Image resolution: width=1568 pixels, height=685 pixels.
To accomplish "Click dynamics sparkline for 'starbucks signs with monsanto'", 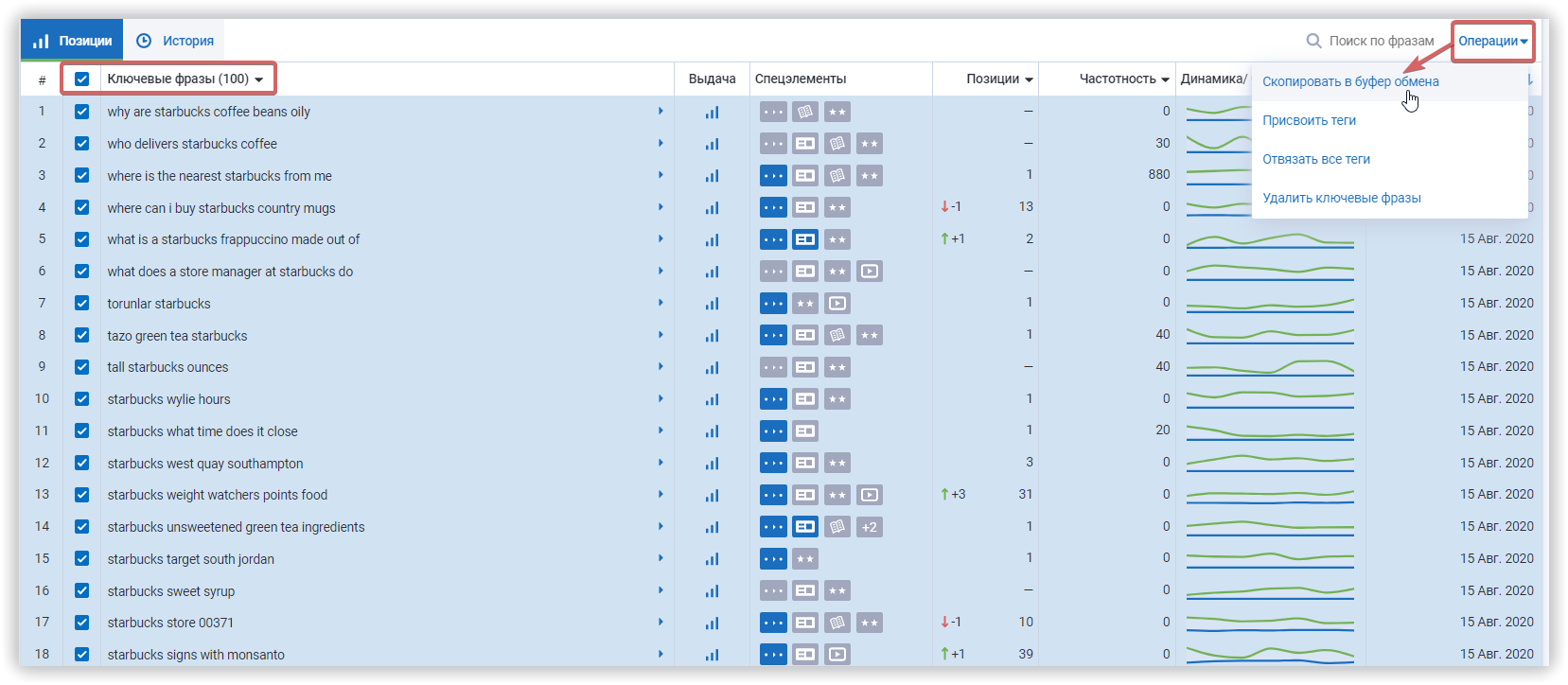I will (1270, 655).
